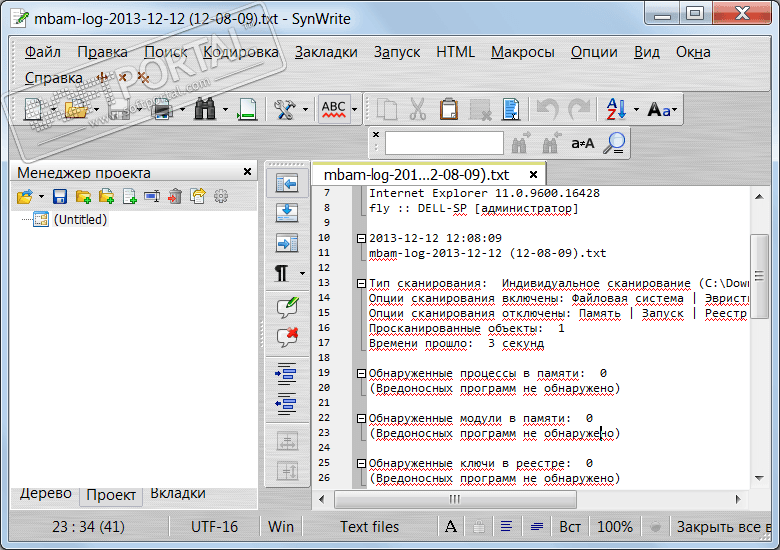Open the dropdown arrow beside the ¶ icon
Viewport: 780px width, 550px height.
pyautogui.click(x=302, y=274)
